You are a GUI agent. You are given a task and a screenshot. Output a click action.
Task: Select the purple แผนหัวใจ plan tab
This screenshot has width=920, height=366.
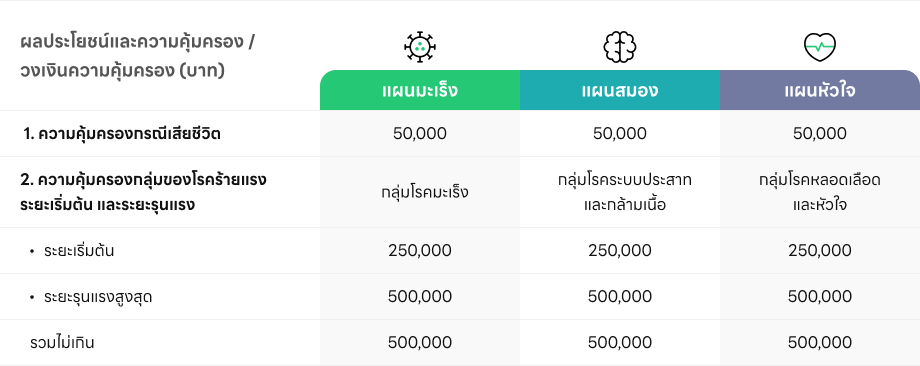820,90
